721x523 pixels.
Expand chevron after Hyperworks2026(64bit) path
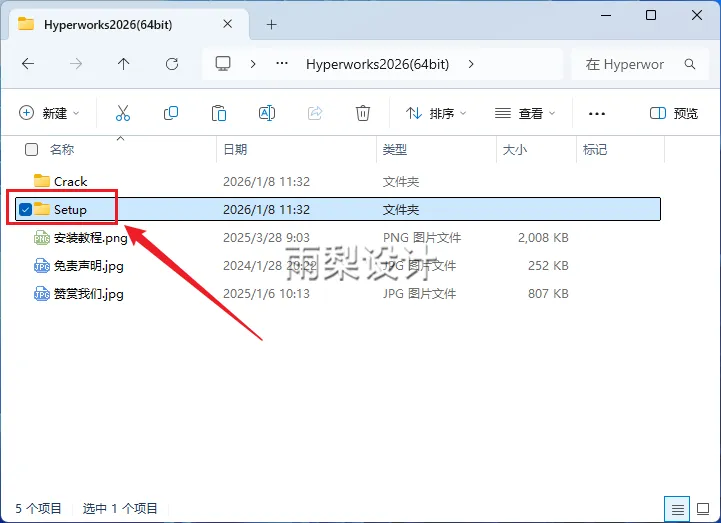click(471, 64)
